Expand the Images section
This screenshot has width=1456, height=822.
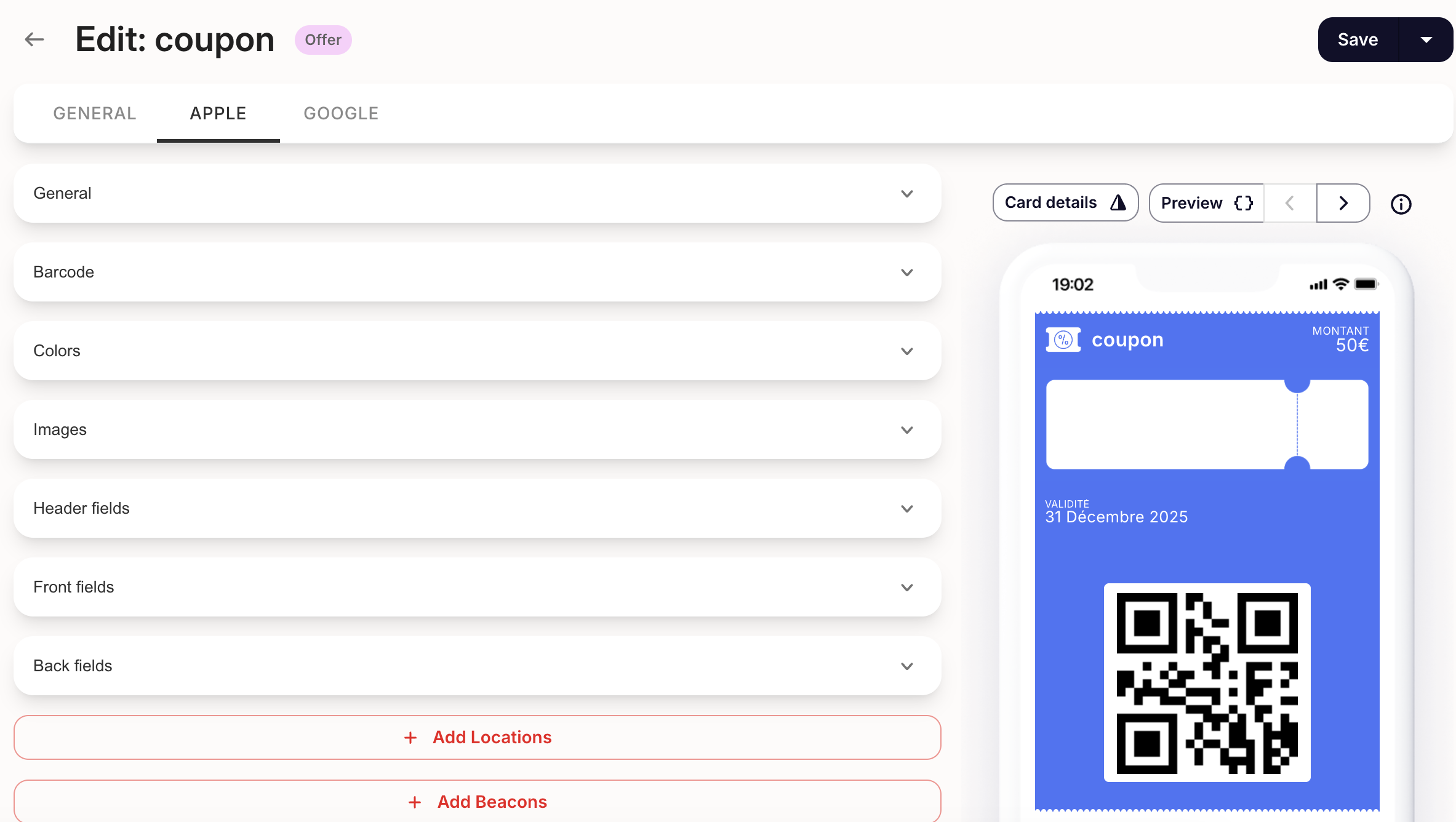coord(477,429)
